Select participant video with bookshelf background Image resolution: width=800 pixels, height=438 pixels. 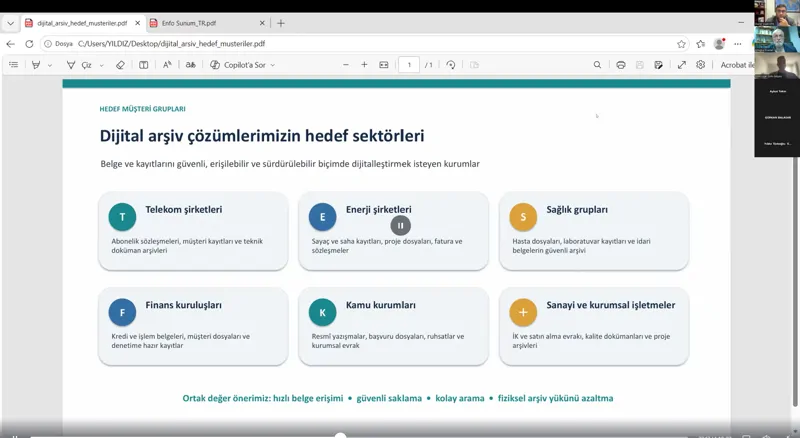point(777,39)
